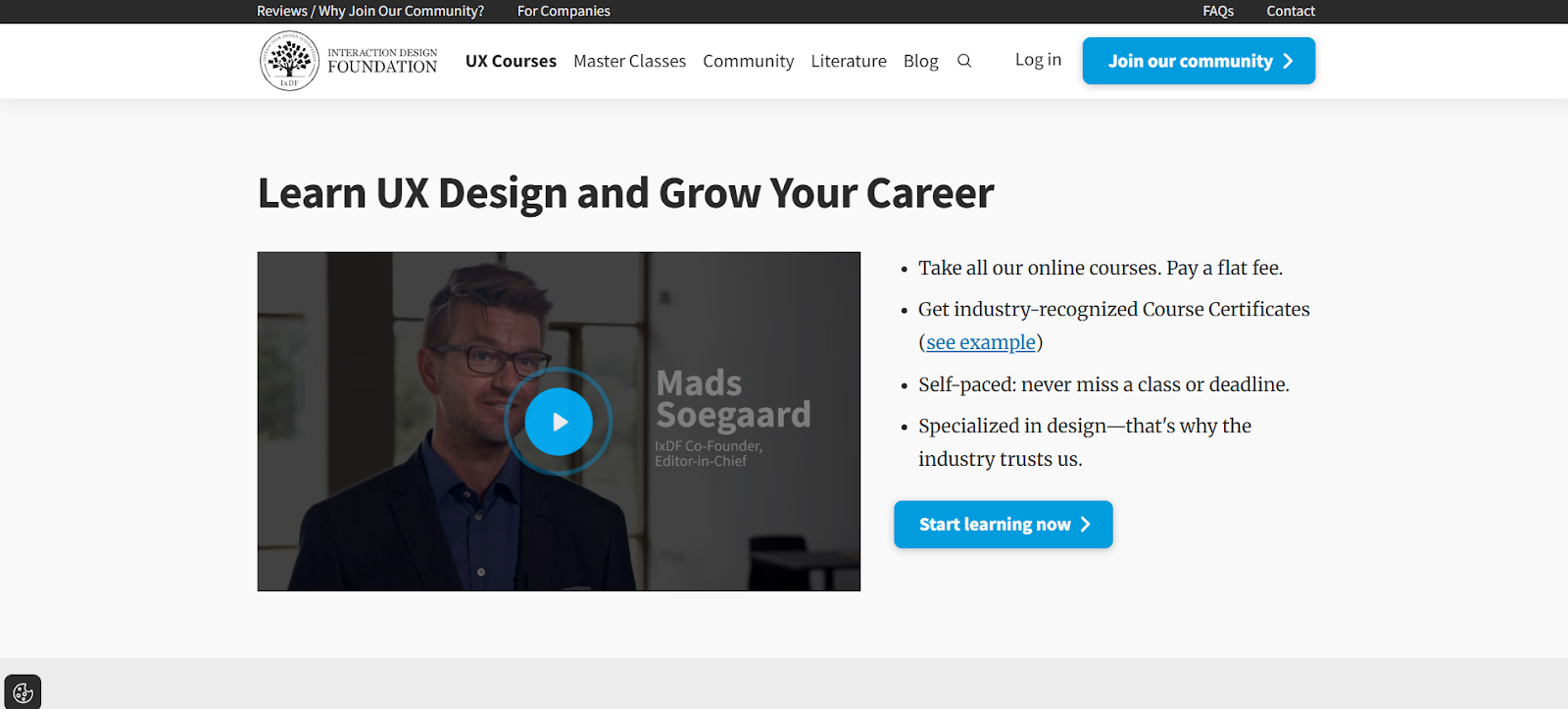Open the Community nav item
Screen dimensions: 1568x709
pos(748,61)
